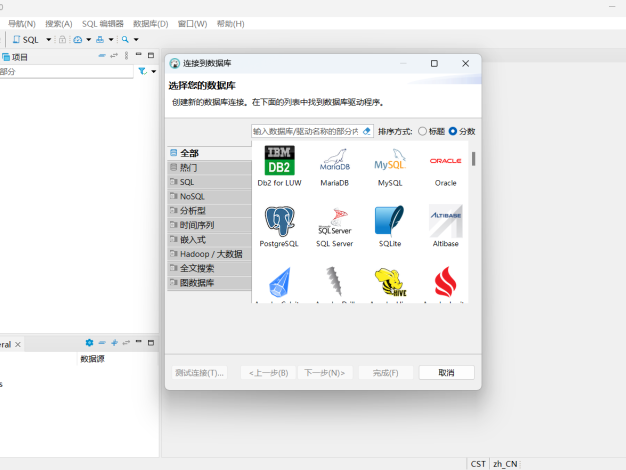The width and height of the screenshot is (626, 470).
Task: Pick the MySQL database driver
Action: point(390,161)
